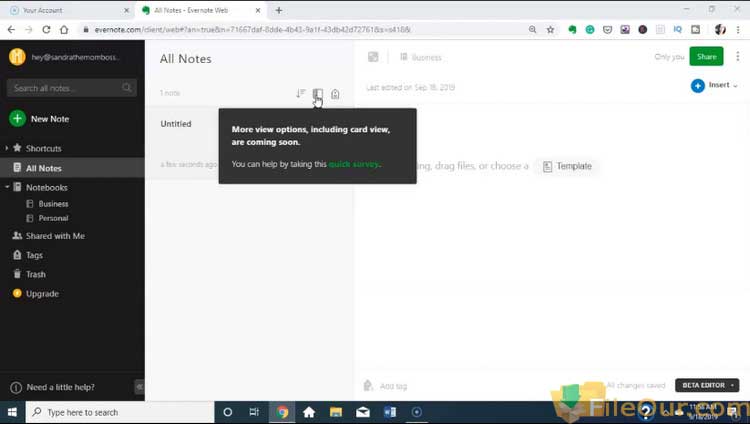Expand the Shortcuts arrow
The height and width of the screenshot is (424, 750).
pyautogui.click(x=7, y=148)
